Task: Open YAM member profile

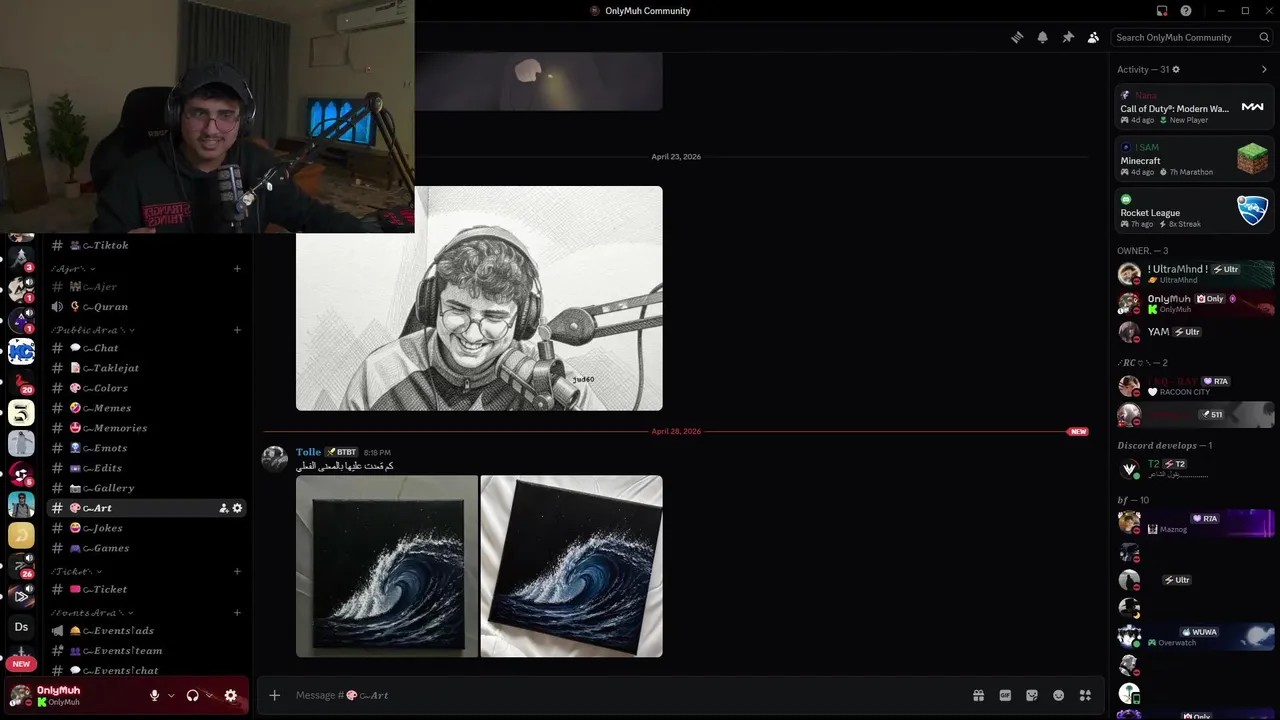Action: point(1195,331)
